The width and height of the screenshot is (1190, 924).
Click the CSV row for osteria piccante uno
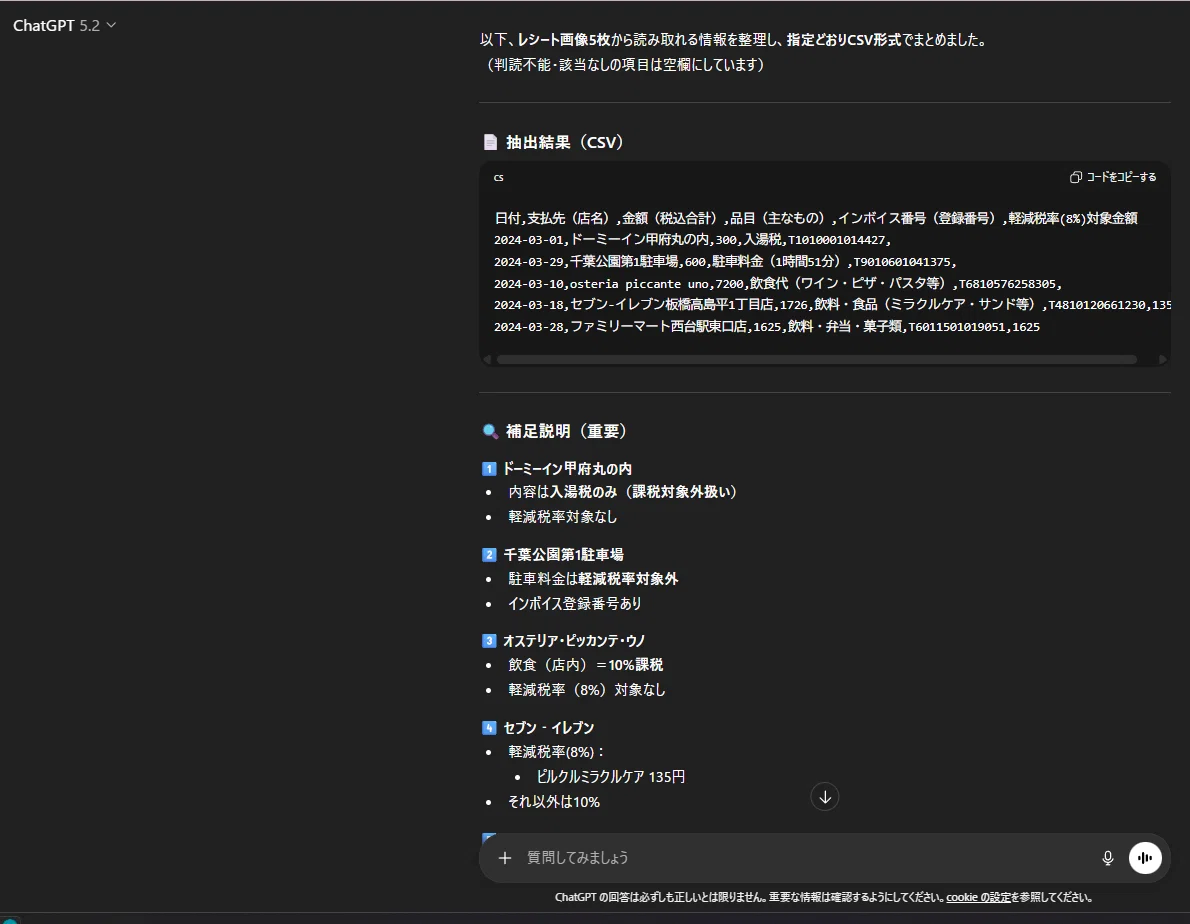coord(778,284)
